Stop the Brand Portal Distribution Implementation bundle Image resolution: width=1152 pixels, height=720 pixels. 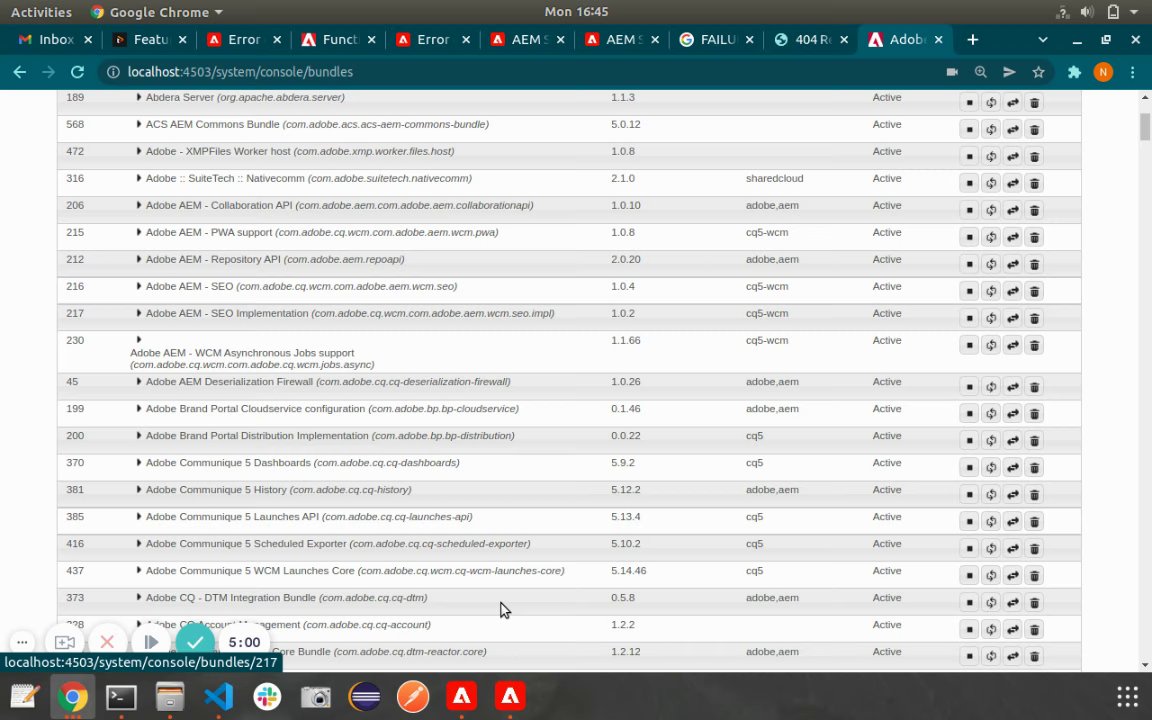coord(969,441)
